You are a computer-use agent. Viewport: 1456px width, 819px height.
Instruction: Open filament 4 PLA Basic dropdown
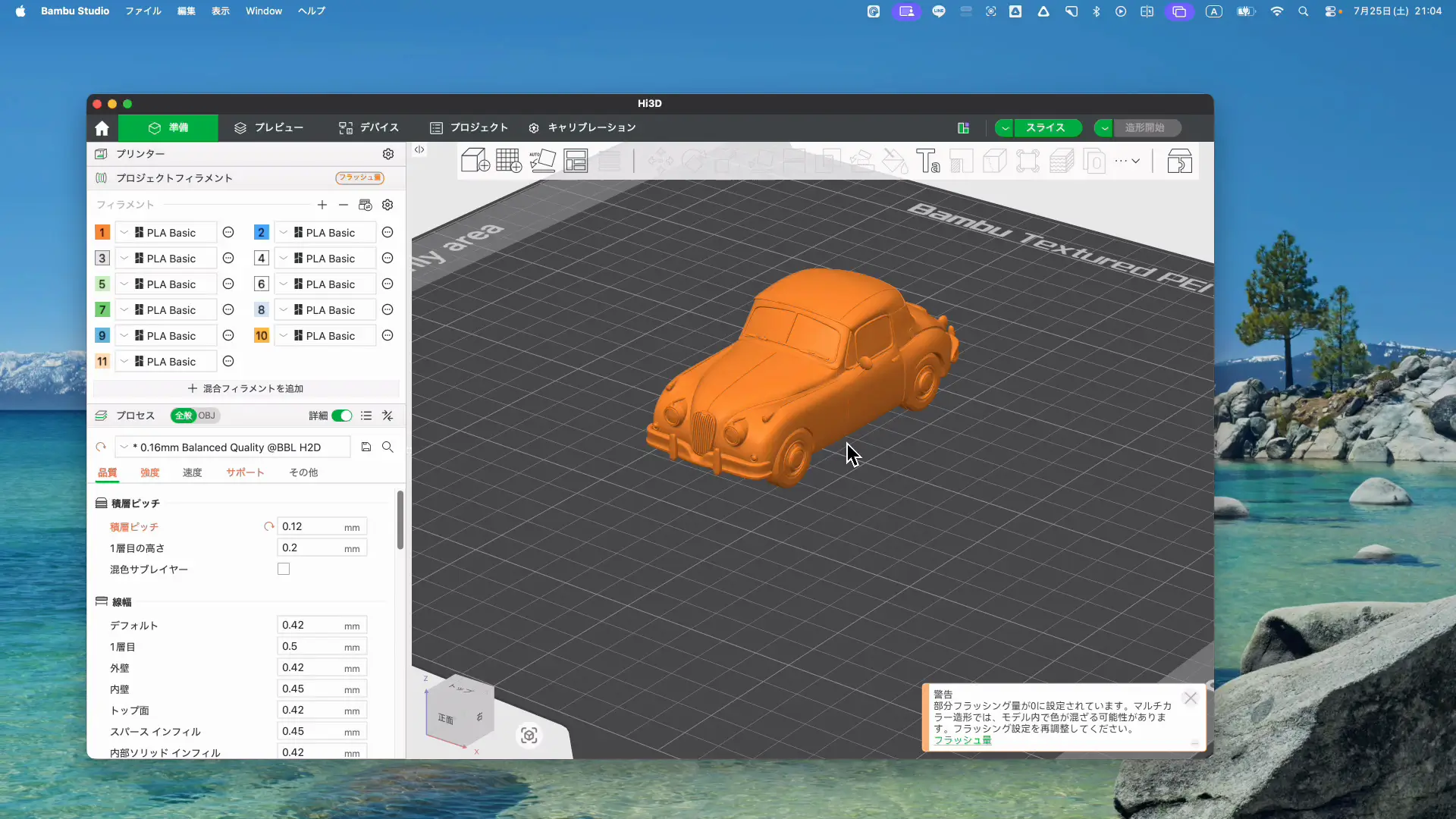point(325,259)
